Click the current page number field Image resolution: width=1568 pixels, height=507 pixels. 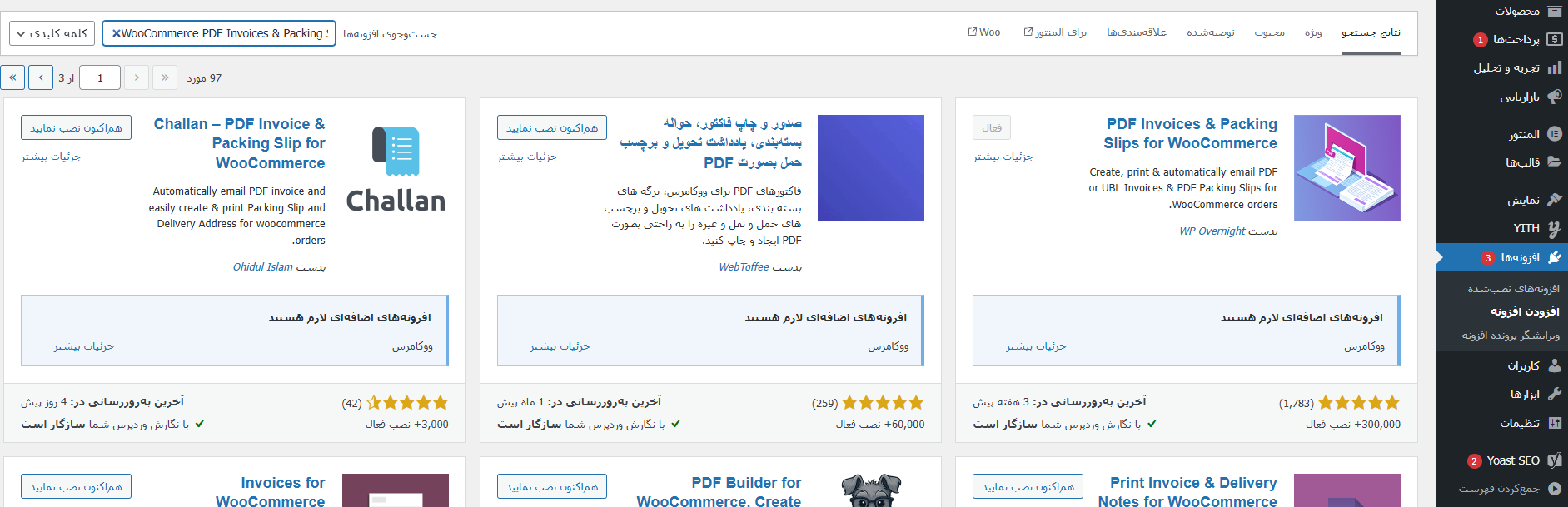(100, 77)
